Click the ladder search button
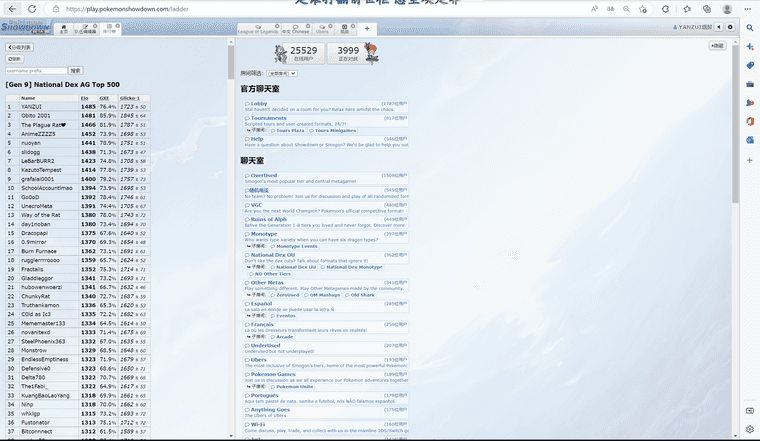The width and height of the screenshot is (760, 441). click(75, 71)
